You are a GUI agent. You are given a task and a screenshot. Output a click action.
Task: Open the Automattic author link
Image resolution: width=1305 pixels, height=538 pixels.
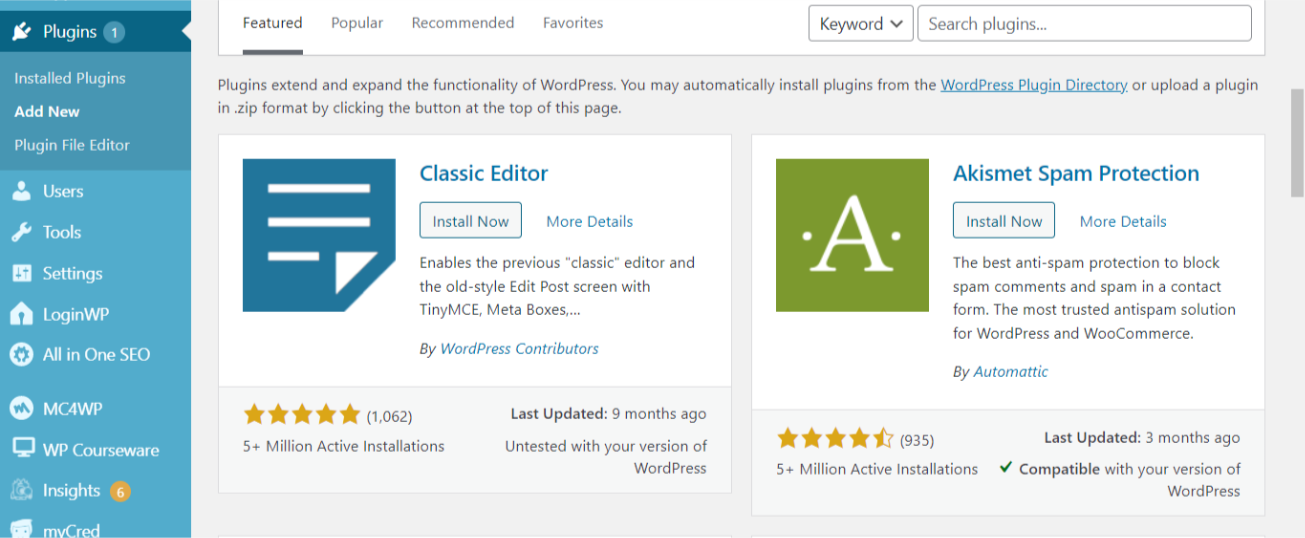(x=1011, y=371)
